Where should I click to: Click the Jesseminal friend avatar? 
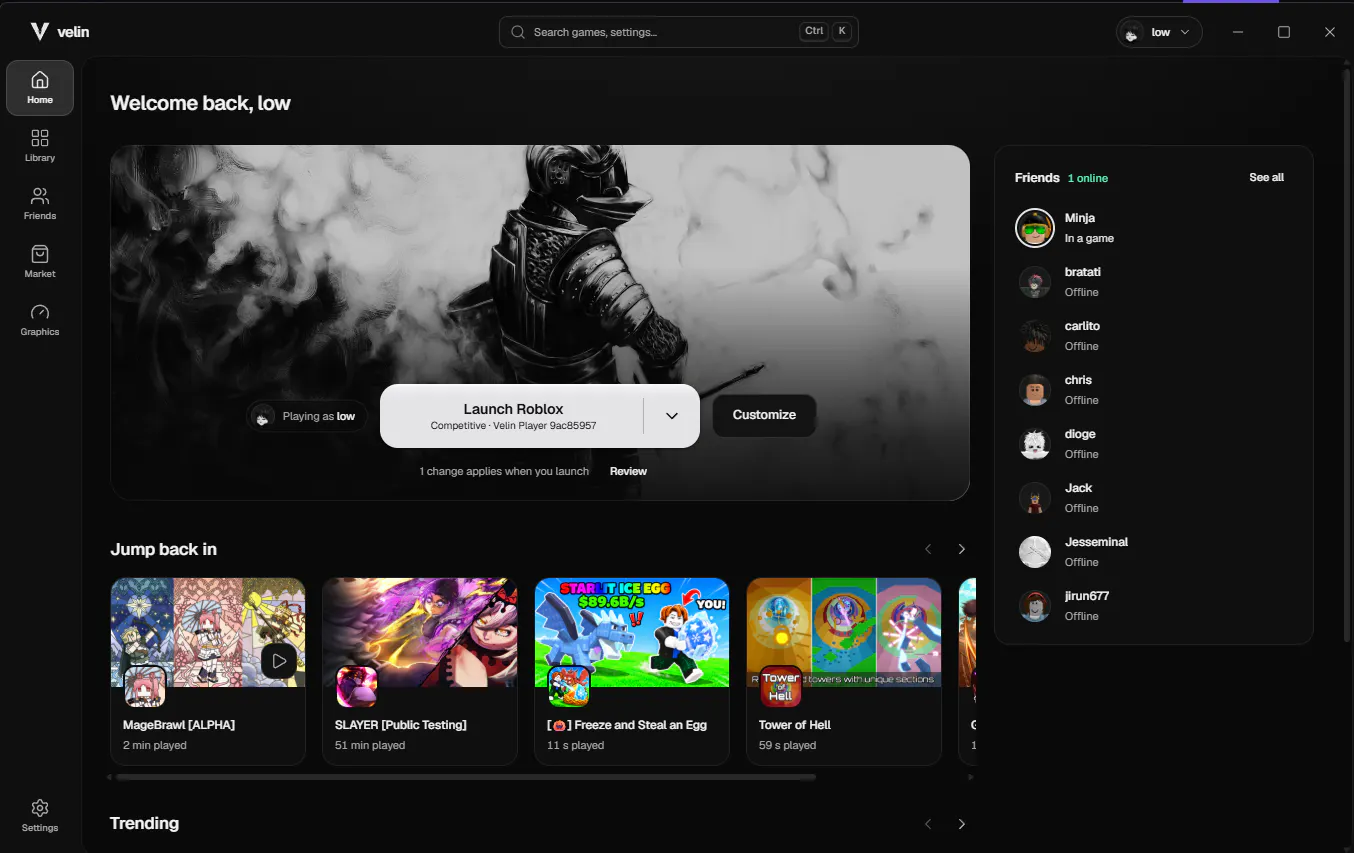coord(1035,552)
